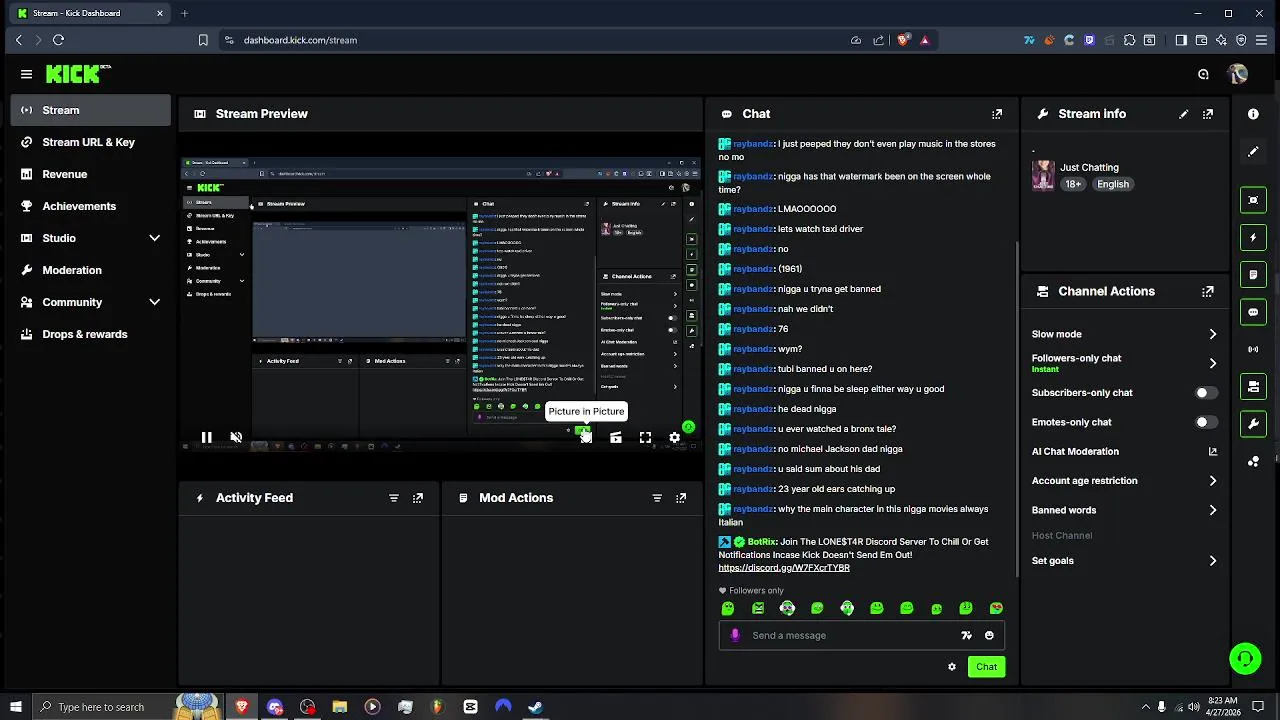Pop out the Mod Actions panel
The image size is (1280, 720).
coord(681,498)
